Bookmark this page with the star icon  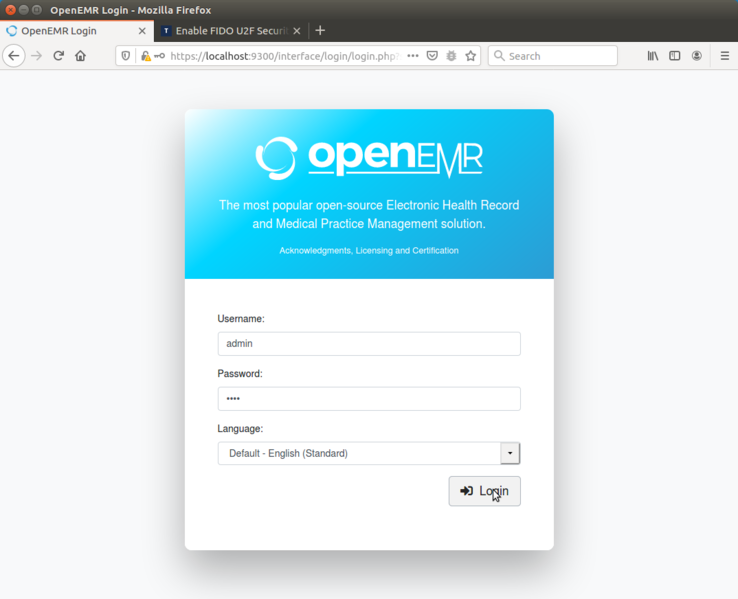(x=471, y=56)
